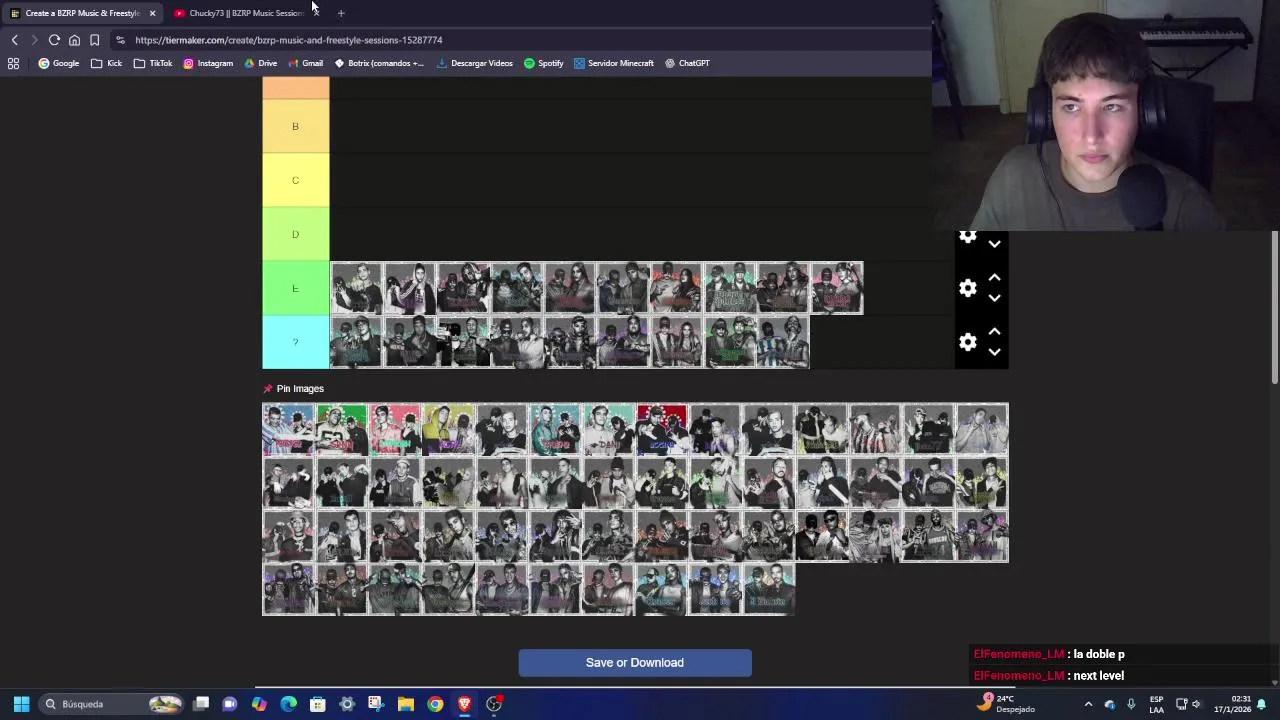View site information icon in address bar

coord(120,40)
